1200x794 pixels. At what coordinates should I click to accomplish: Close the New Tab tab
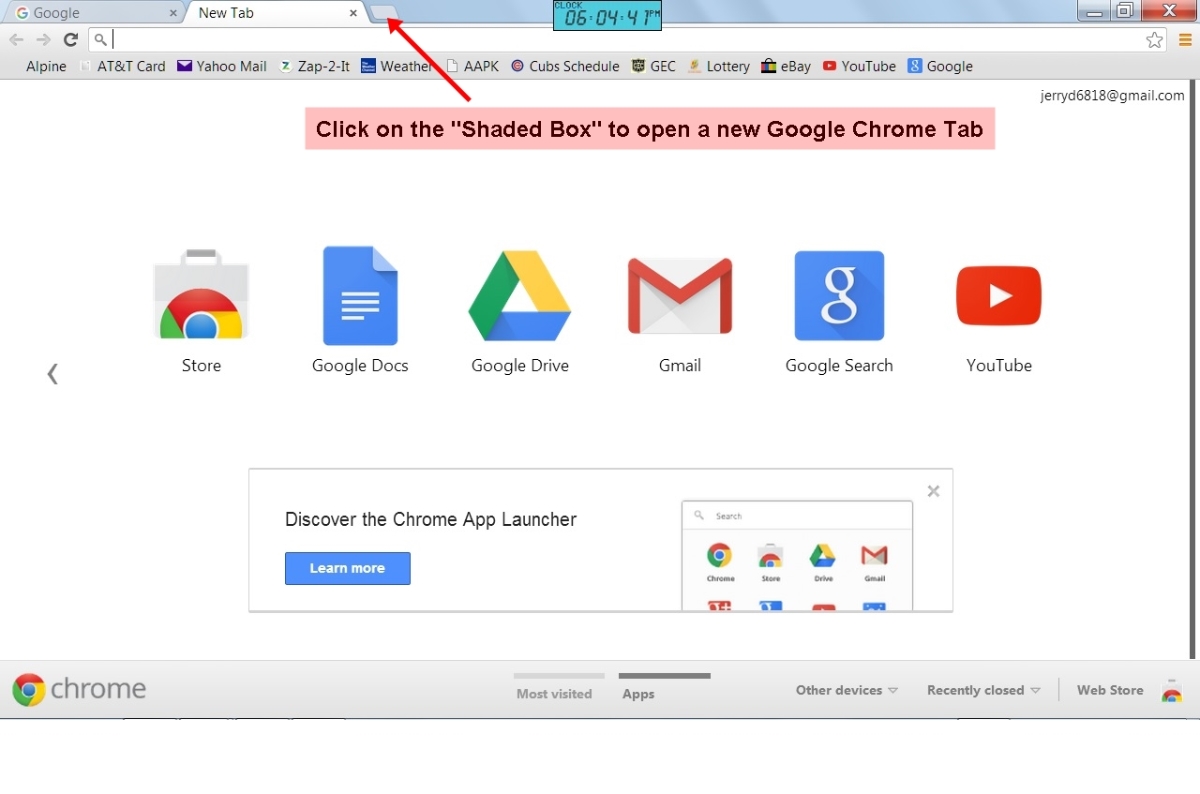pos(353,14)
